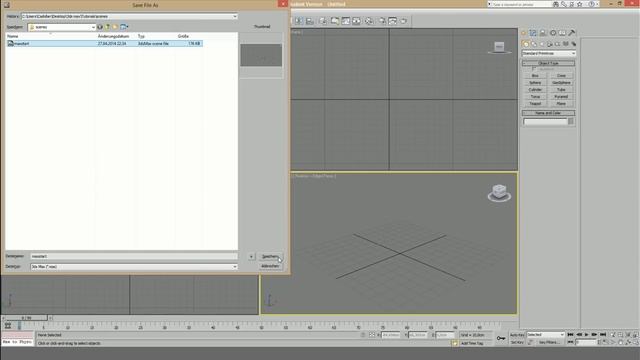
Task: Create new folder in Save dialog
Action: point(116,27)
